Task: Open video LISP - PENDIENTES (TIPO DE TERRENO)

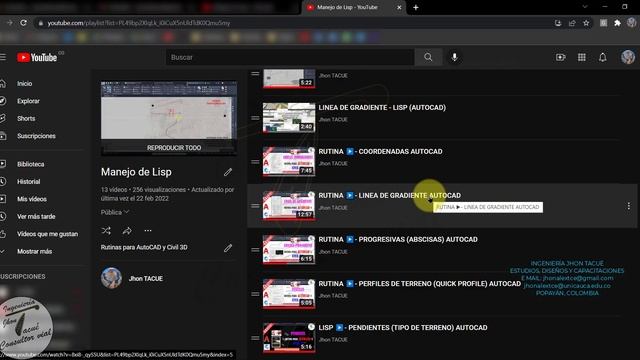Action: coord(403,328)
